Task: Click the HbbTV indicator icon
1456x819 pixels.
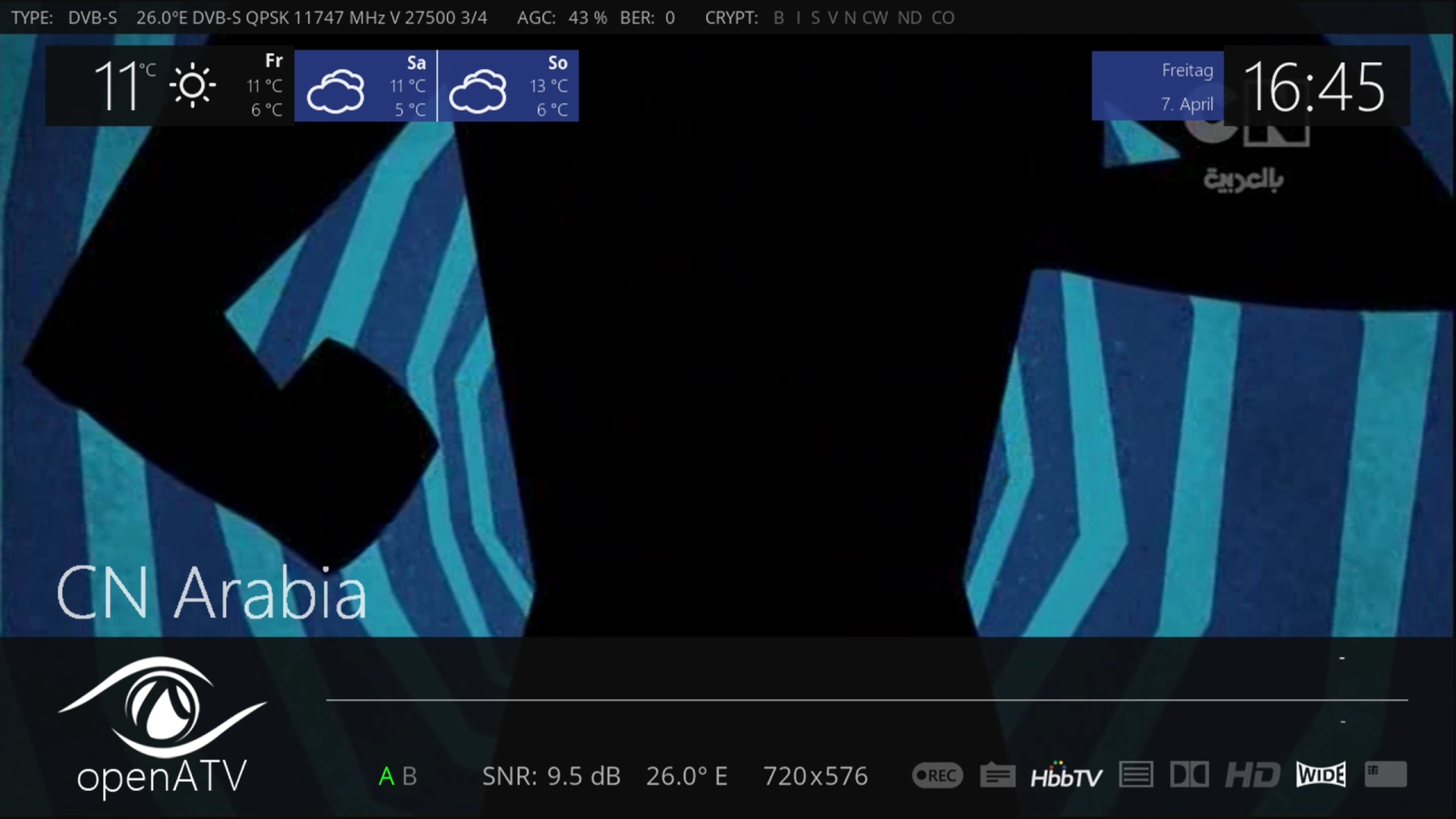Action: [1065, 775]
